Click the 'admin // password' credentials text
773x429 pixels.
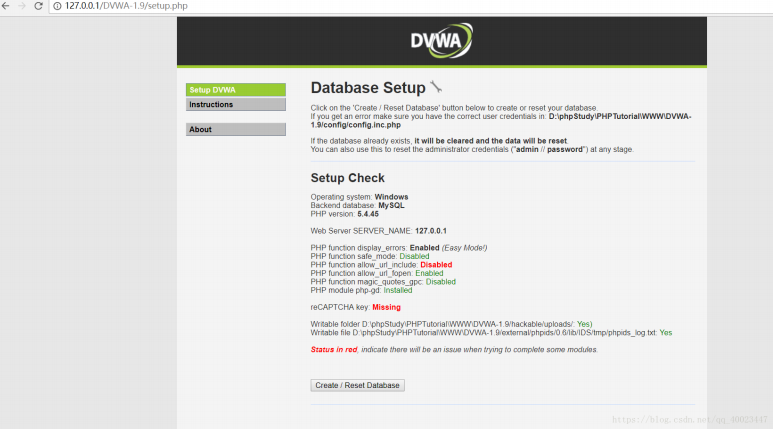(x=549, y=149)
